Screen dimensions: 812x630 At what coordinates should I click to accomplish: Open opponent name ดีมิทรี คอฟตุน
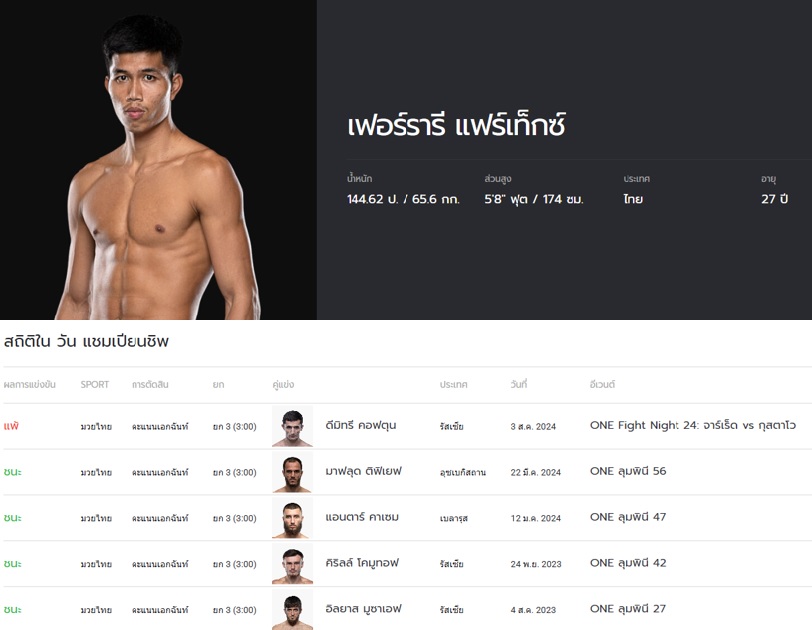[361, 426]
